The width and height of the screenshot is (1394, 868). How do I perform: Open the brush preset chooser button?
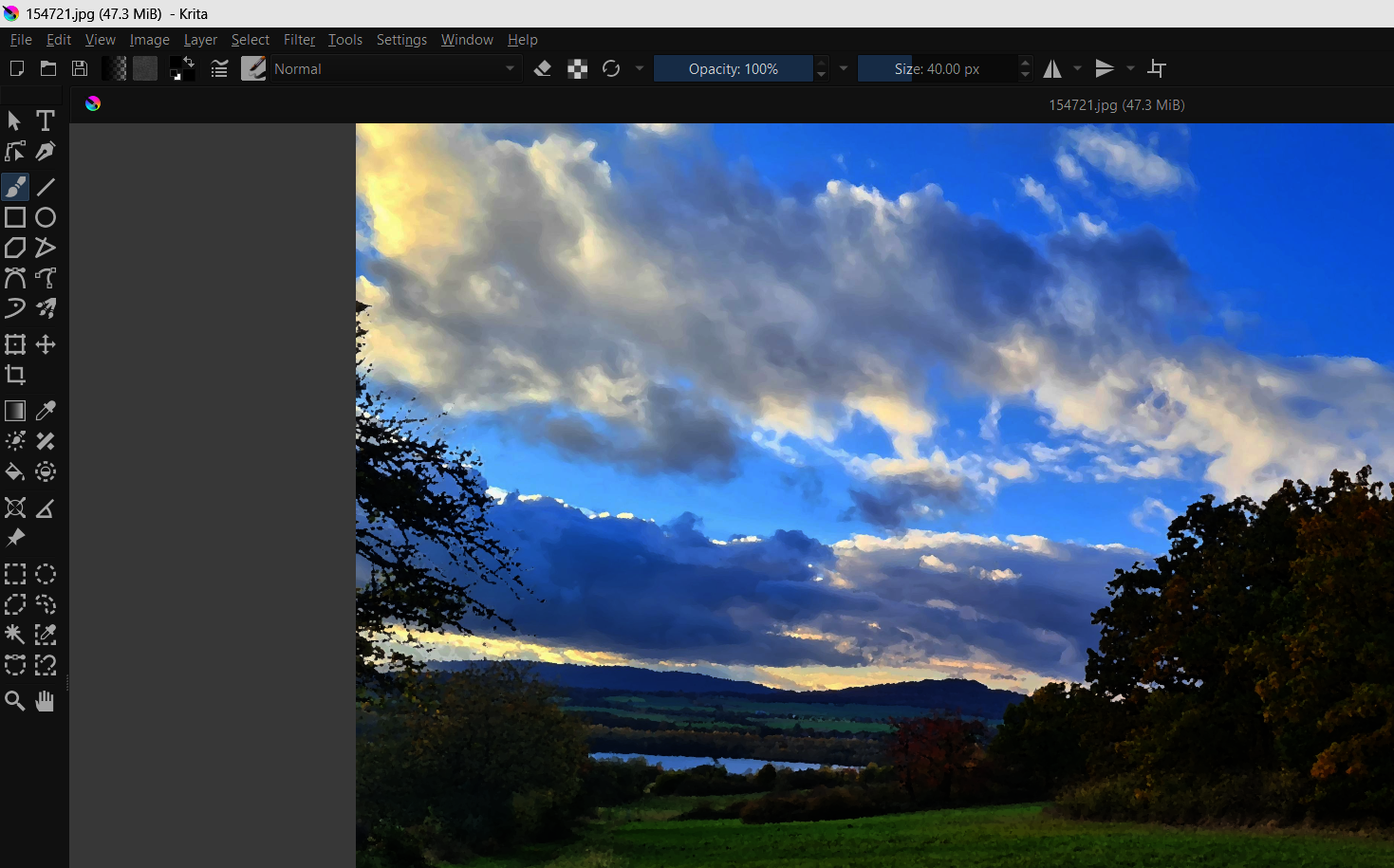click(x=253, y=68)
